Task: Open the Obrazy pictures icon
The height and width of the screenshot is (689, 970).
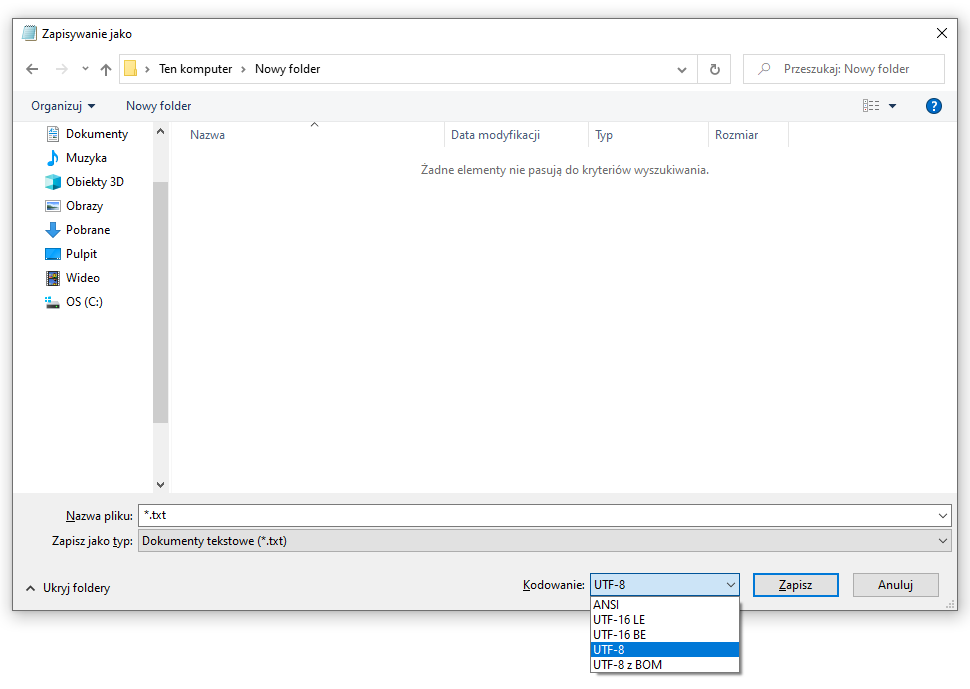Action: 52,205
